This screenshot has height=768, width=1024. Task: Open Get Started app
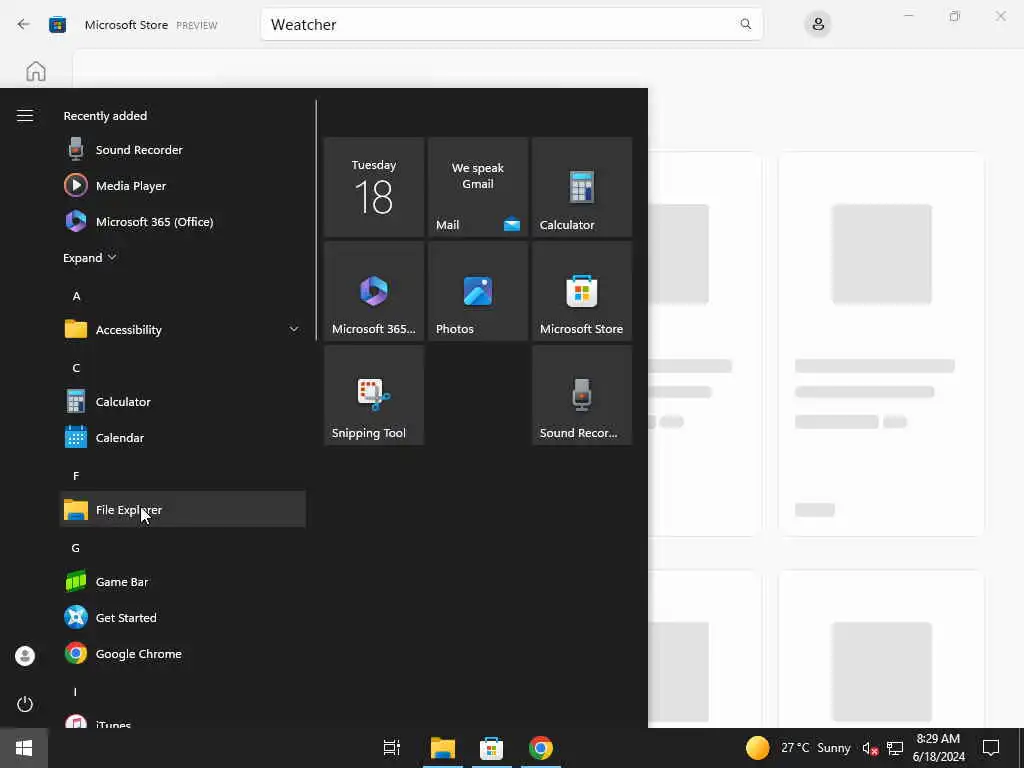(183, 617)
